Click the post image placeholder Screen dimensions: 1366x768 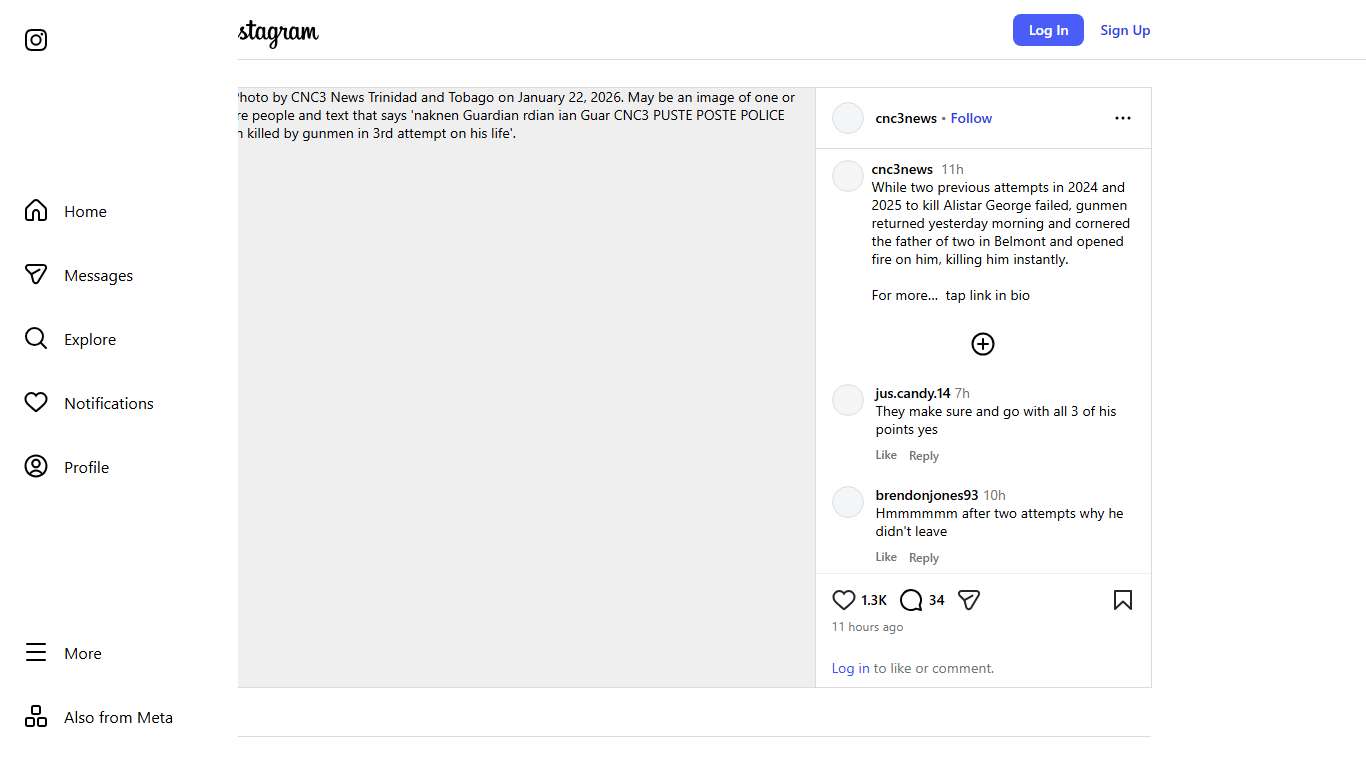(x=526, y=400)
